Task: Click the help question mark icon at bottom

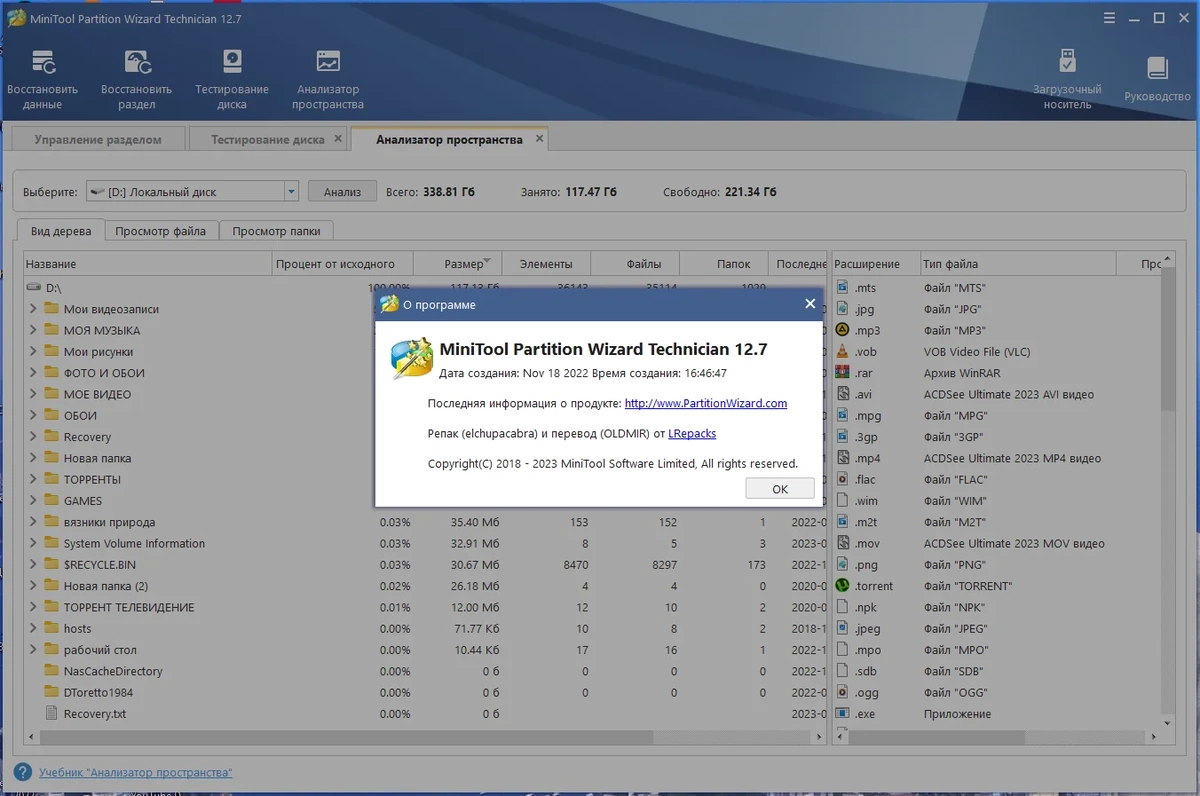Action: coord(24,772)
